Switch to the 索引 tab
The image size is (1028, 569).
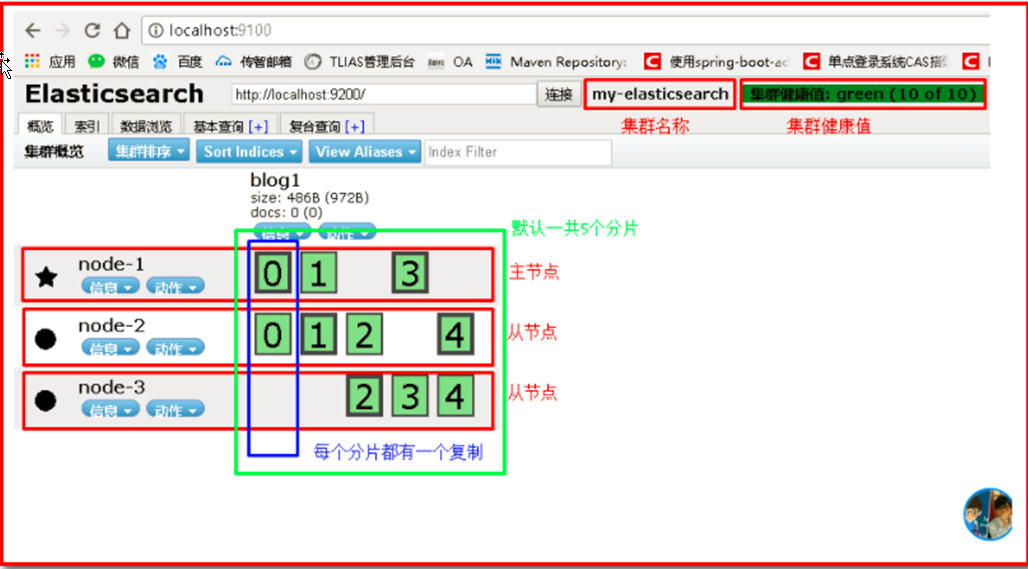(87, 126)
